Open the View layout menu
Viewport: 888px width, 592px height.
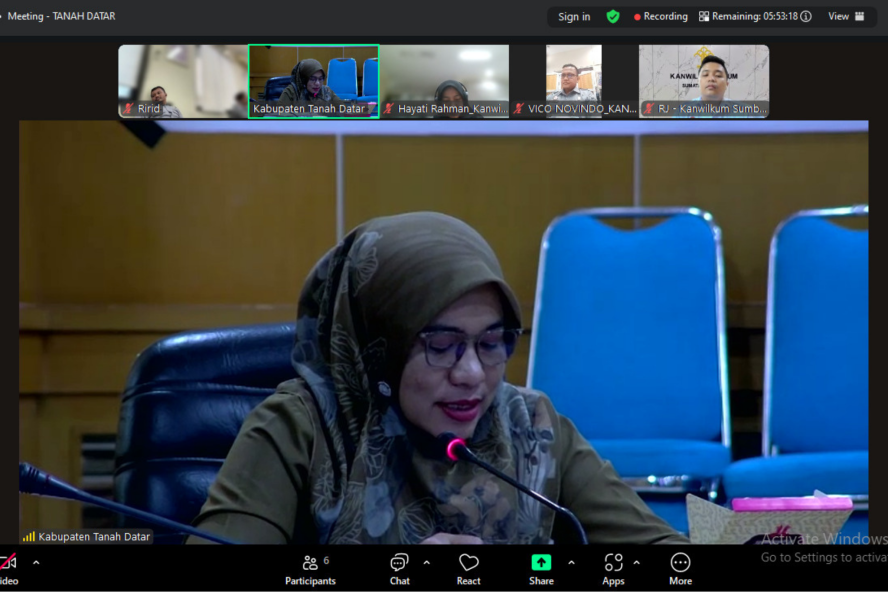pos(846,17)
